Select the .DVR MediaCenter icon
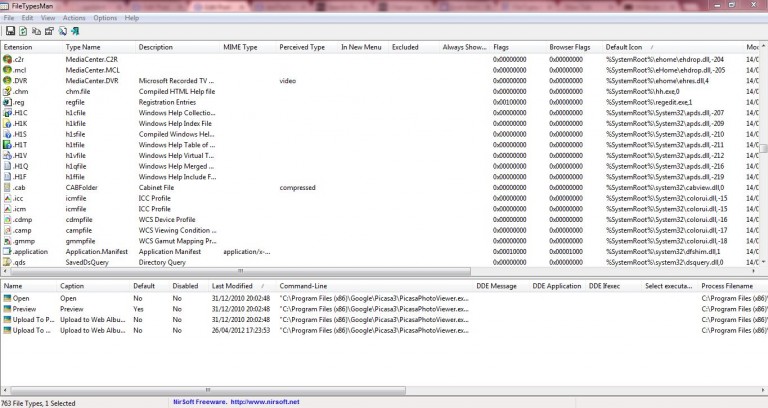Screen dimensions: 768x408 coord(8,80)
